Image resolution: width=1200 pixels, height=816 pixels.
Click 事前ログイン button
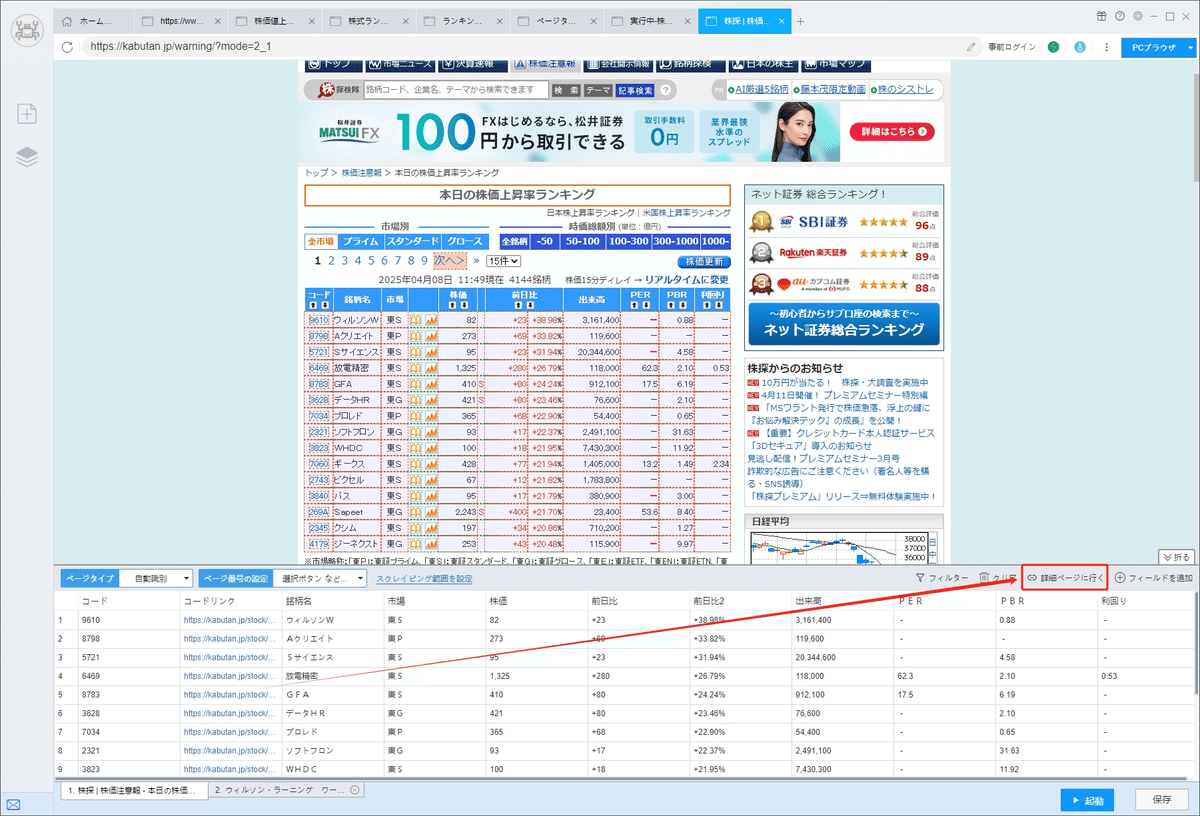point(1012,46)
